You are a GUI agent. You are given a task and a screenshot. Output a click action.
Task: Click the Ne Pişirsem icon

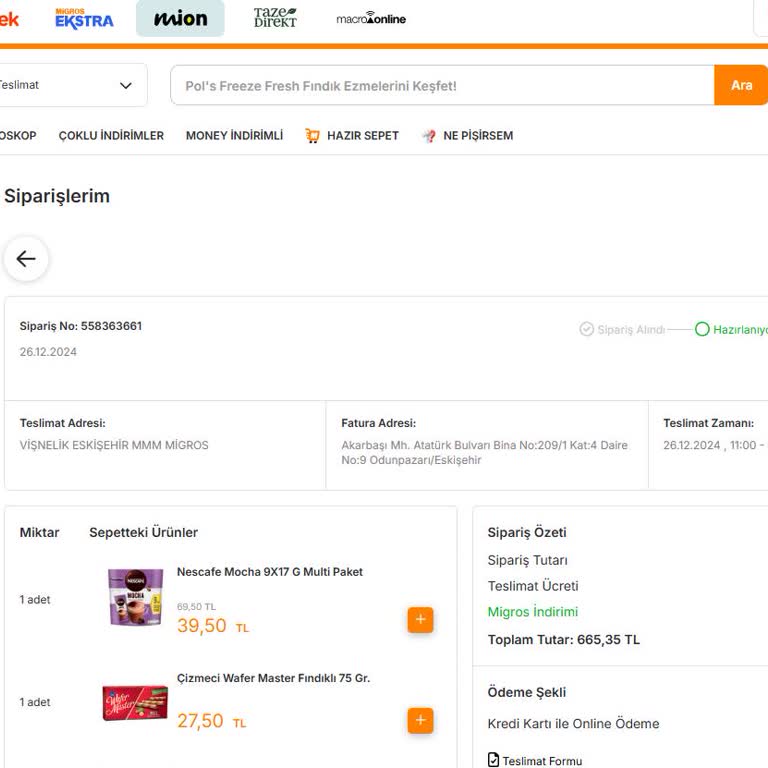(429, 136)
